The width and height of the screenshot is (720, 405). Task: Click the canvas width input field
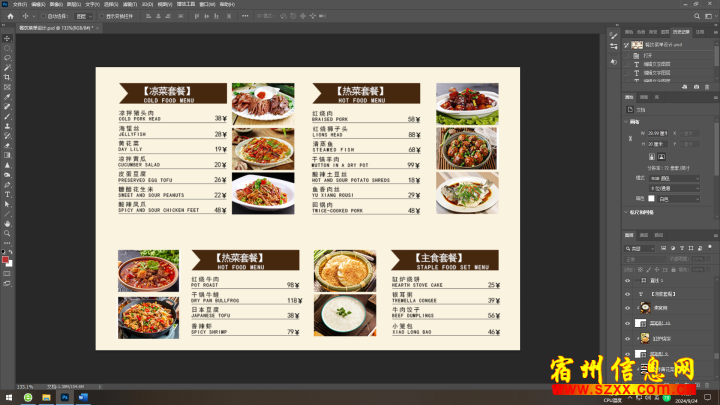click(658, 133)
